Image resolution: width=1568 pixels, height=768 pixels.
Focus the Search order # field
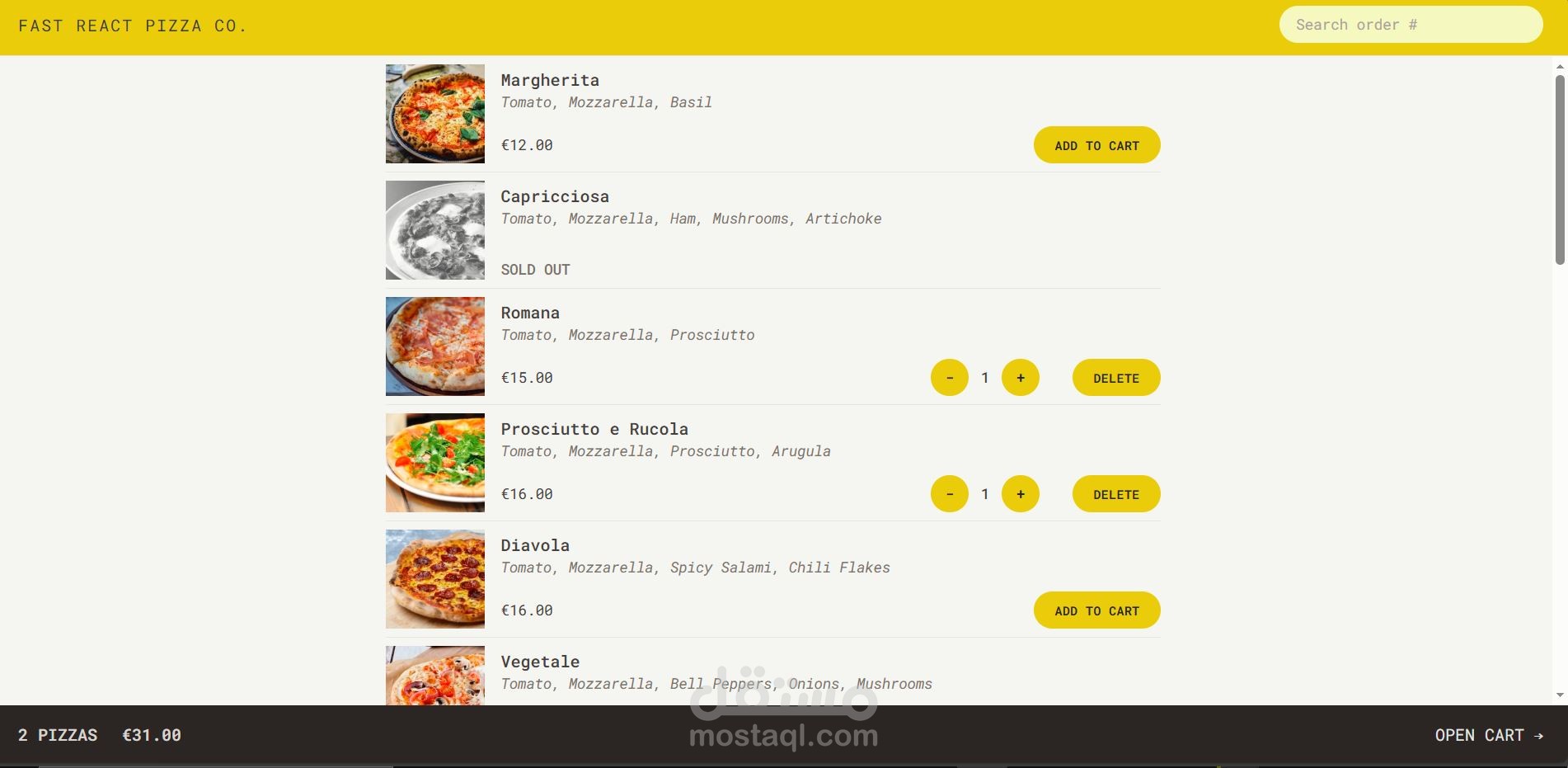1411,25
